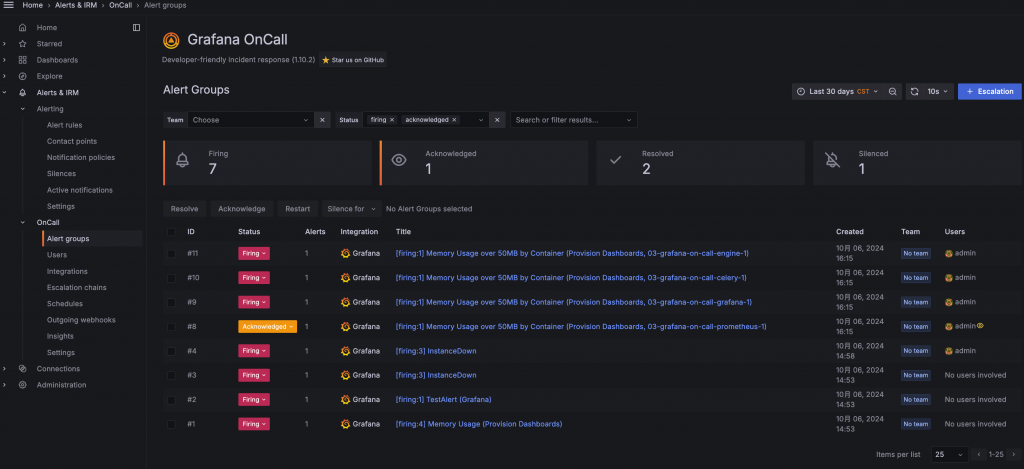Toggle the select-all checkbox in the table header
This screenshot has width=1024, height=469.
[171, 232]
